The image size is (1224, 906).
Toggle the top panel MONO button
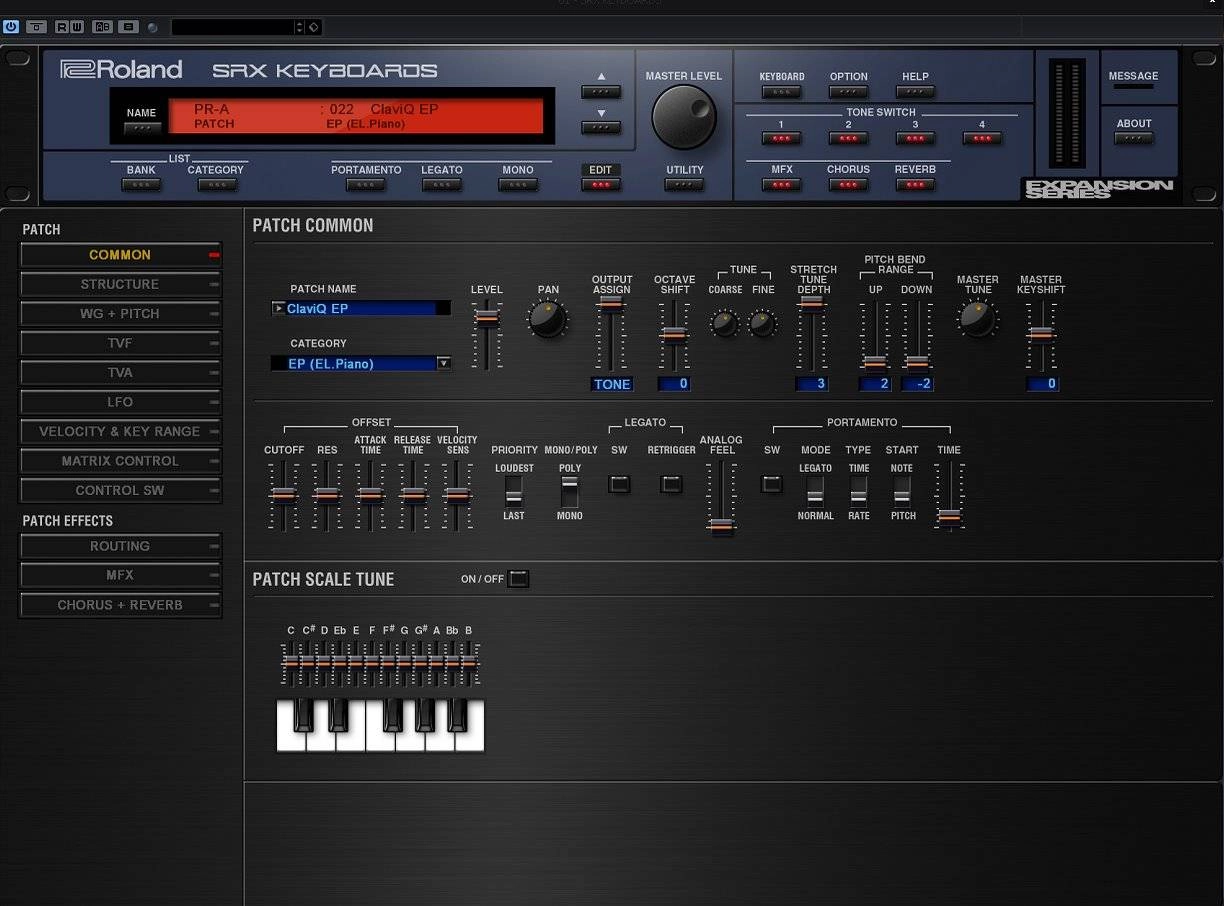point(518,185)
